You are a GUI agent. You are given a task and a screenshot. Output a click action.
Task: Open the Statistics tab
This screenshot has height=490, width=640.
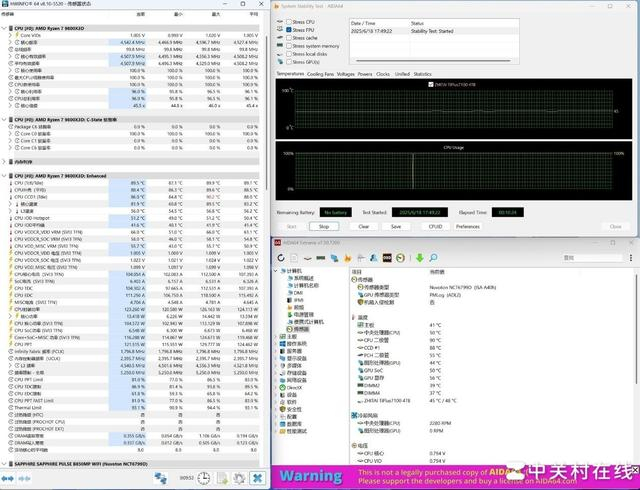click(x=423, y=73)
